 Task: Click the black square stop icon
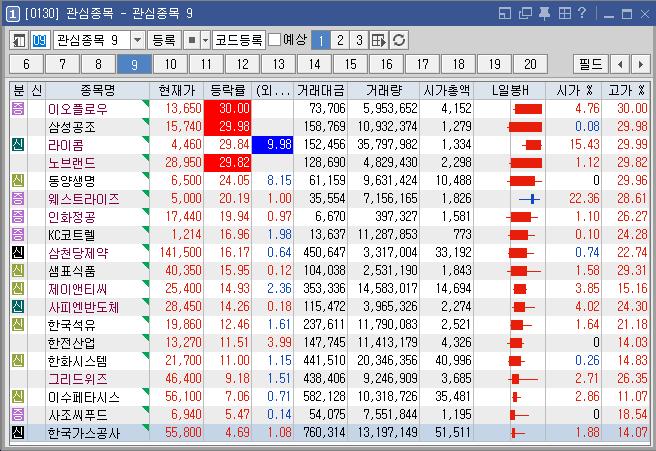coord(192,41)
